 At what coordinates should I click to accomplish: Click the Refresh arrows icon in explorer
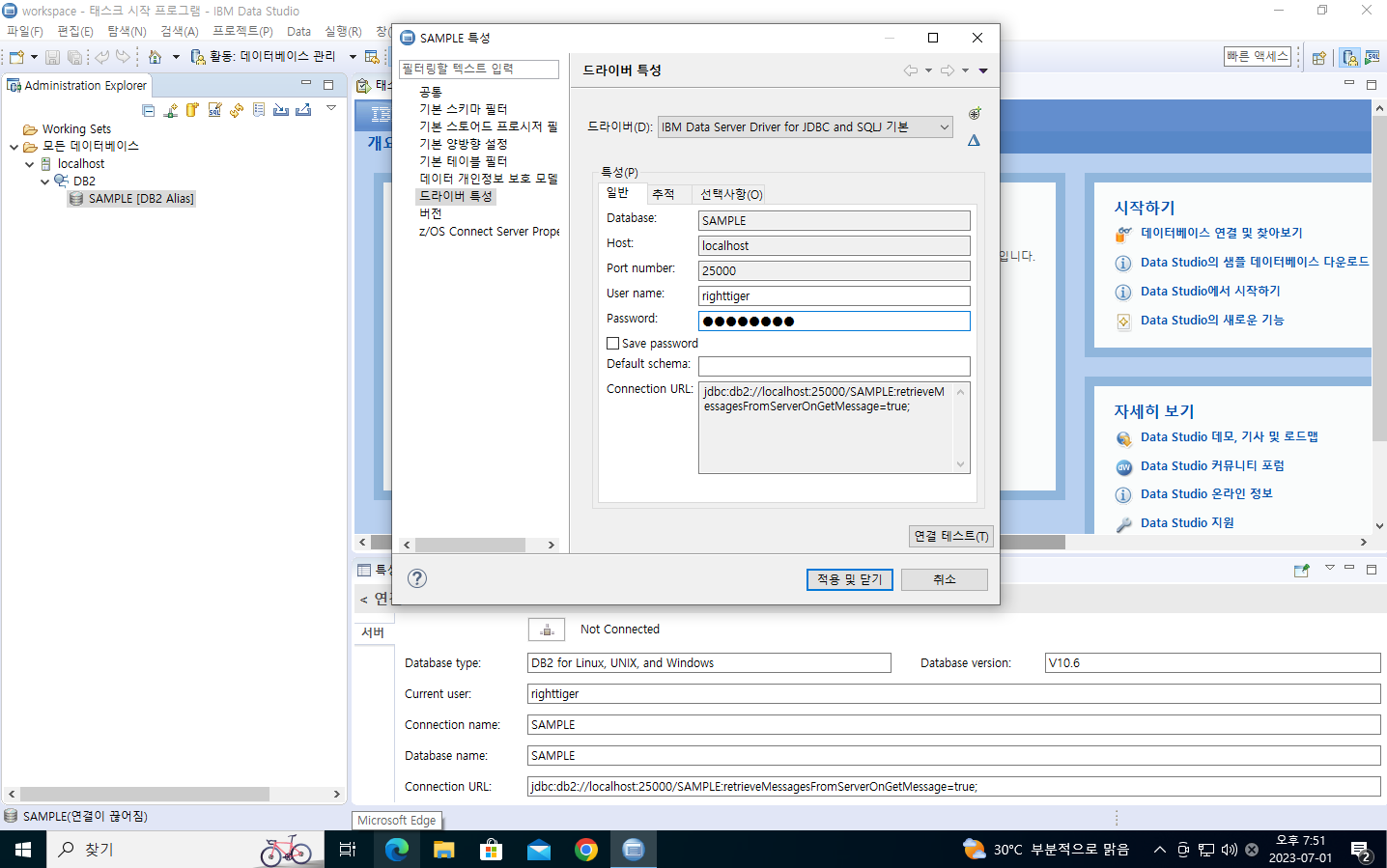point(237,110)
